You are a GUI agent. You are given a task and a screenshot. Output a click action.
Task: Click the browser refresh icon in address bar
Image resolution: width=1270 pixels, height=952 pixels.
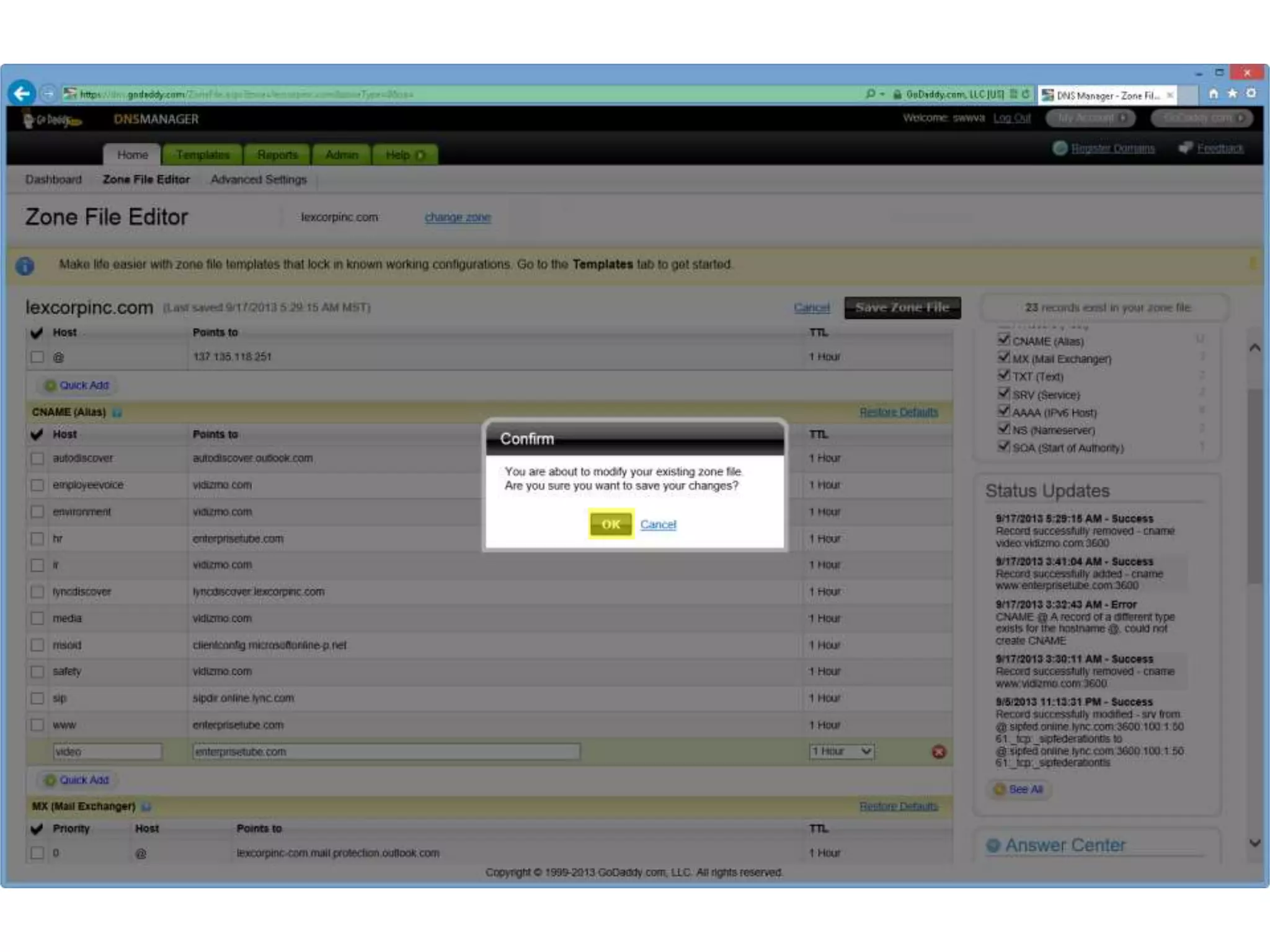[x=1026, y=94]
